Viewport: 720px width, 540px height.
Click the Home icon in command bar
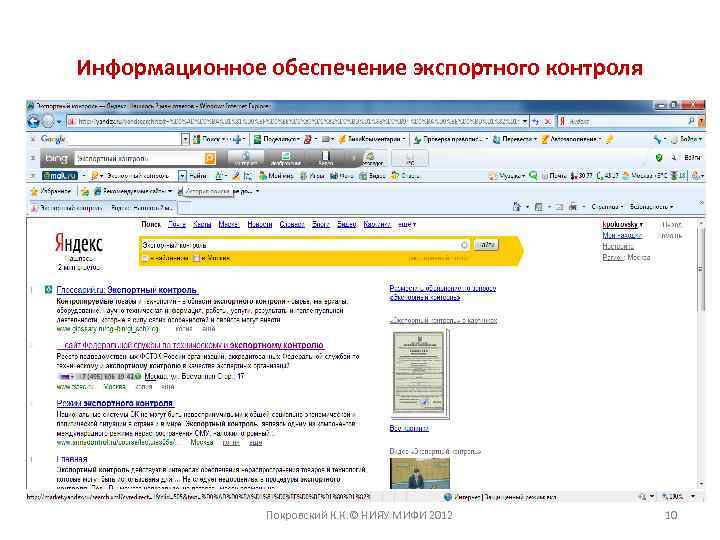517,207
